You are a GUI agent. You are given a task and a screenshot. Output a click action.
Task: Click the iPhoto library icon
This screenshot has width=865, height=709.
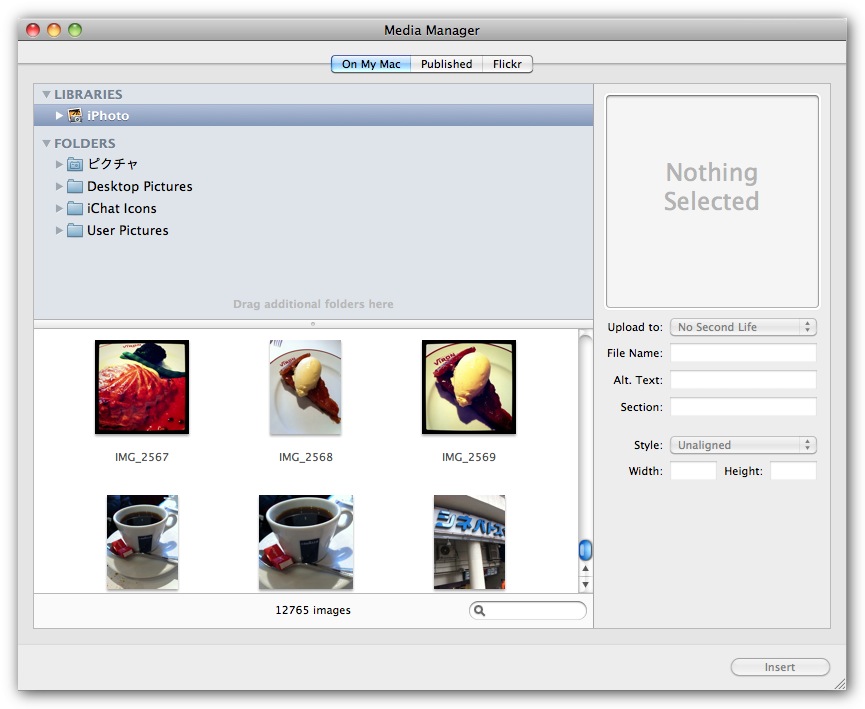[75, 116]
